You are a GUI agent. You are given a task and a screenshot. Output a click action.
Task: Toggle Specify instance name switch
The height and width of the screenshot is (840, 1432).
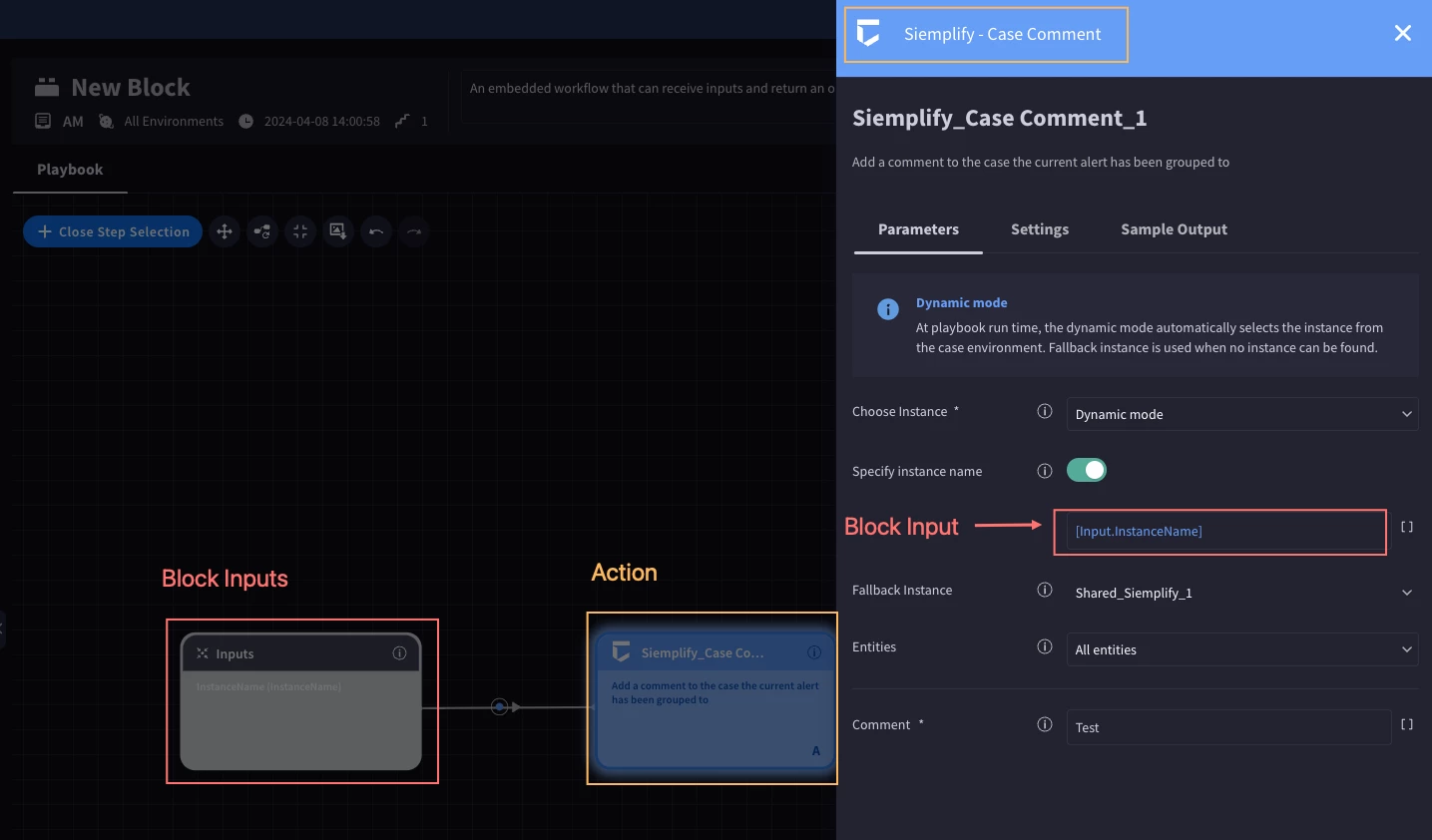1087,470
